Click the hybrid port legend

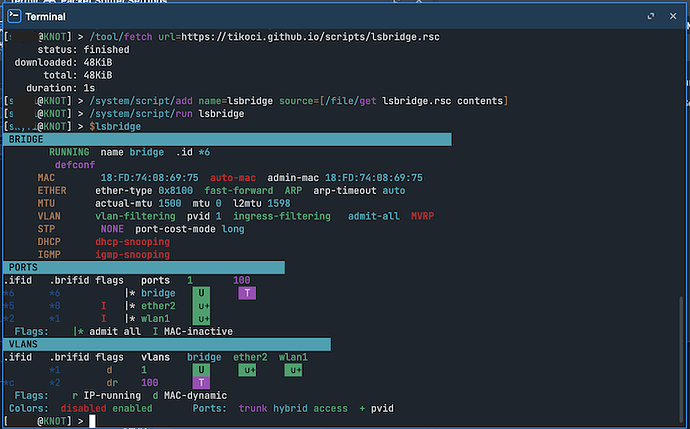(x=290, y=408)
